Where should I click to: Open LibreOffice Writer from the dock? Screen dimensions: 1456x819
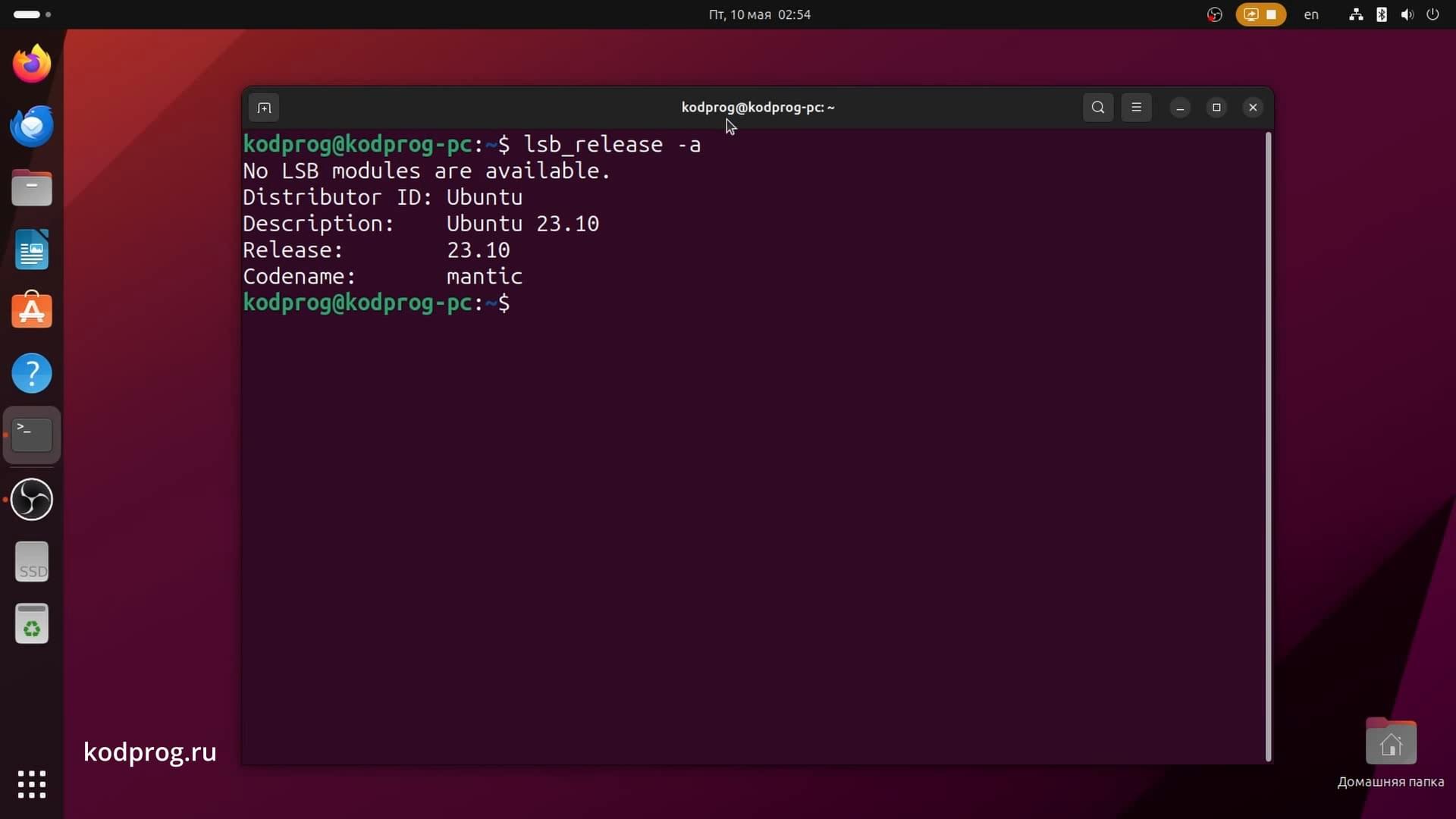32,249
